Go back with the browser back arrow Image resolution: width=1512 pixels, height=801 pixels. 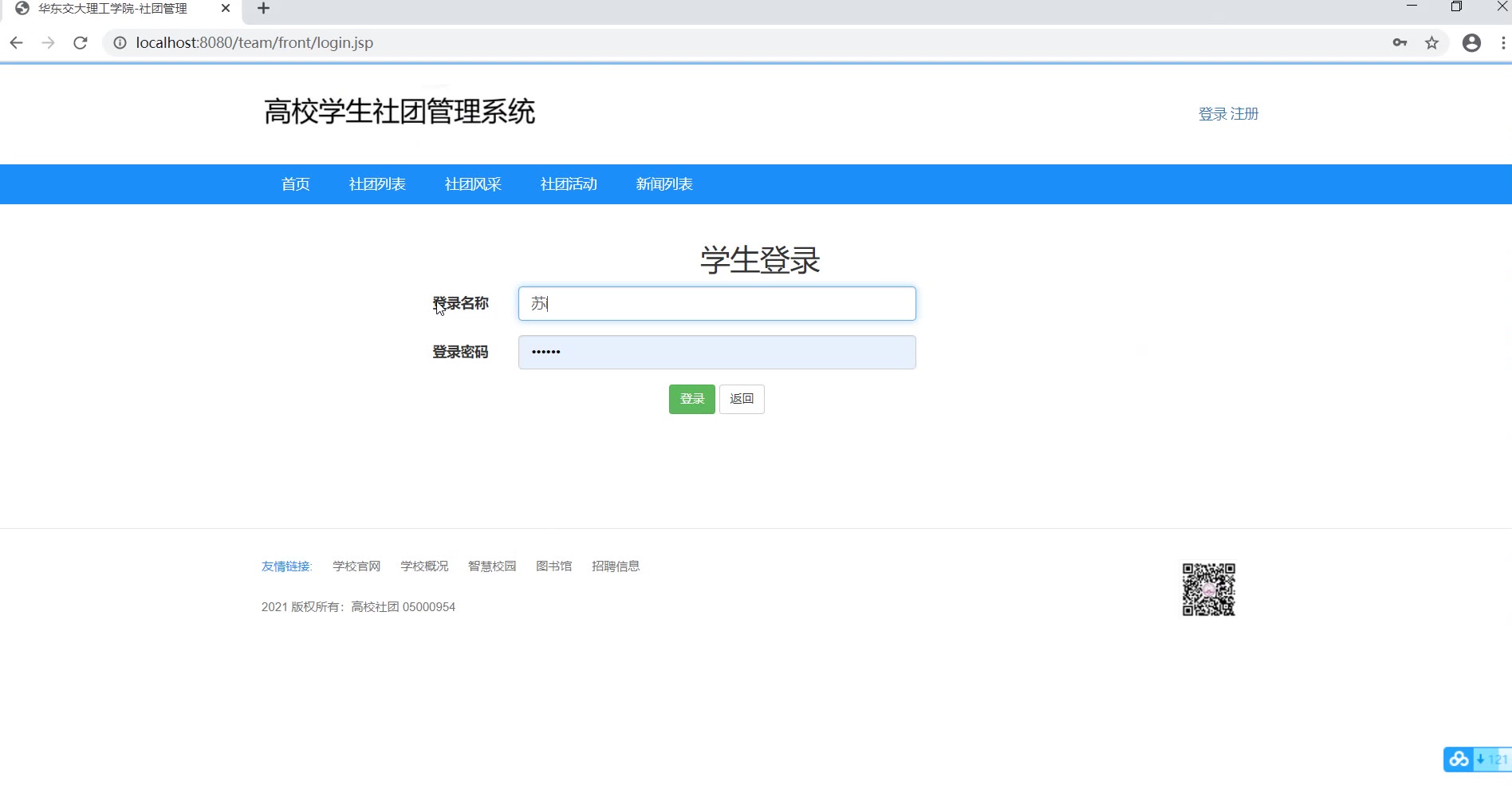pos(16,43)
